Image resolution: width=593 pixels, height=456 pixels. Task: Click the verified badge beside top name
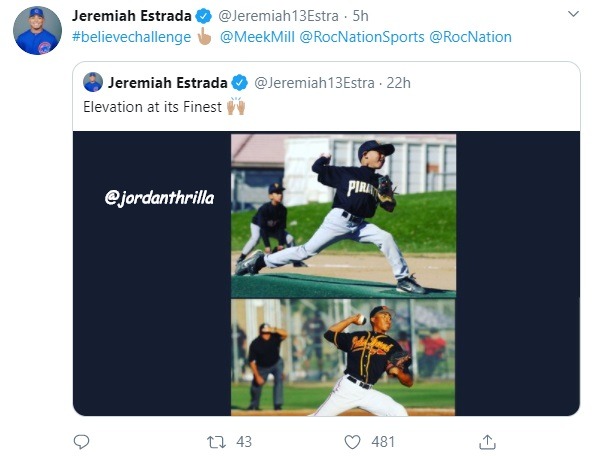203,16
